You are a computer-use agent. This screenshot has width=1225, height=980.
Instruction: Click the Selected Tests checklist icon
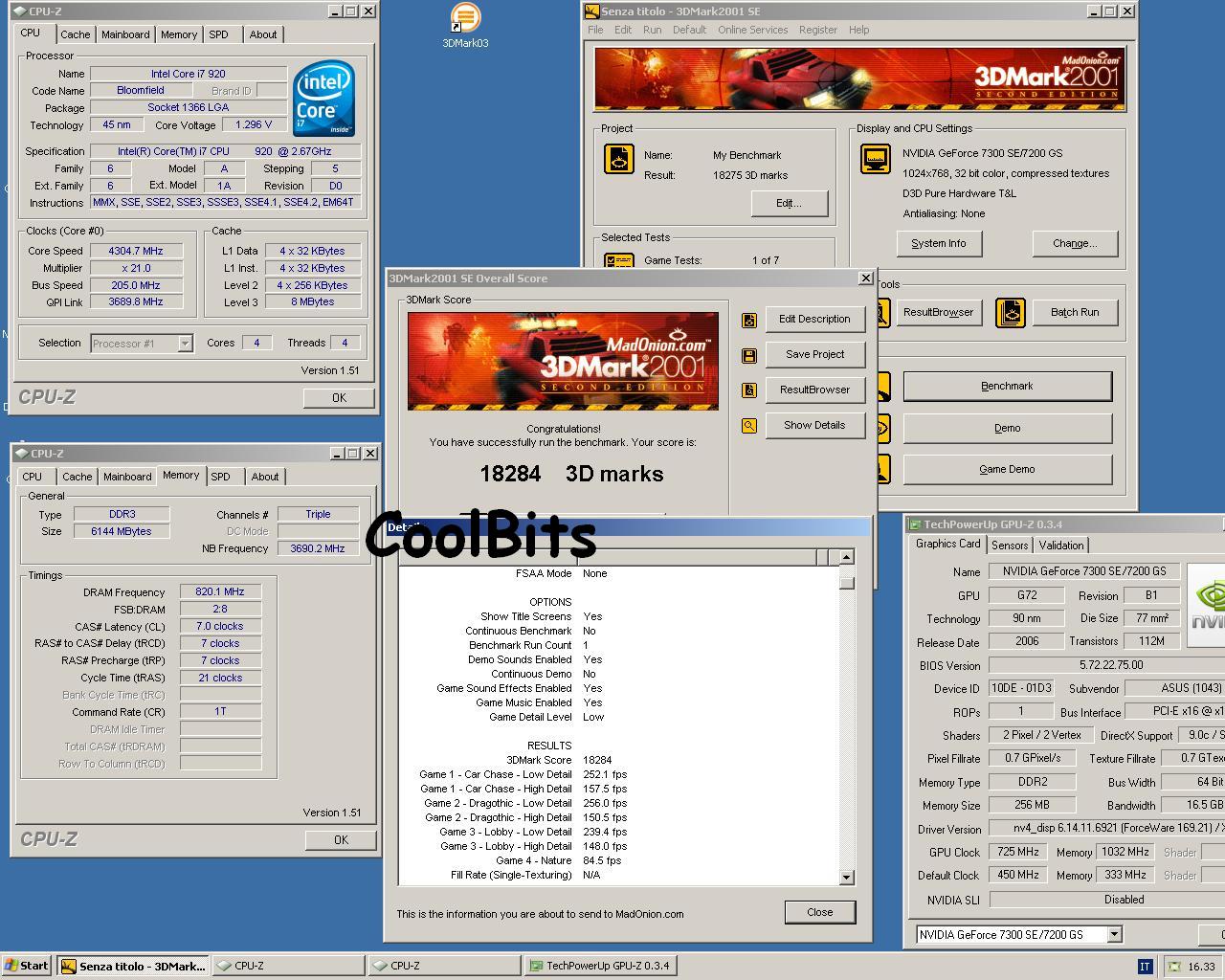click(x=619, y=259)
